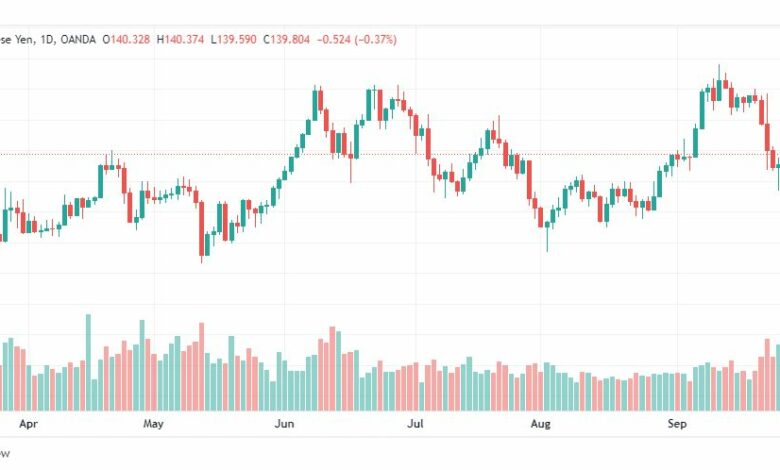Click the close price value C139.804
The image size is (780, 470).
(292, 39)
